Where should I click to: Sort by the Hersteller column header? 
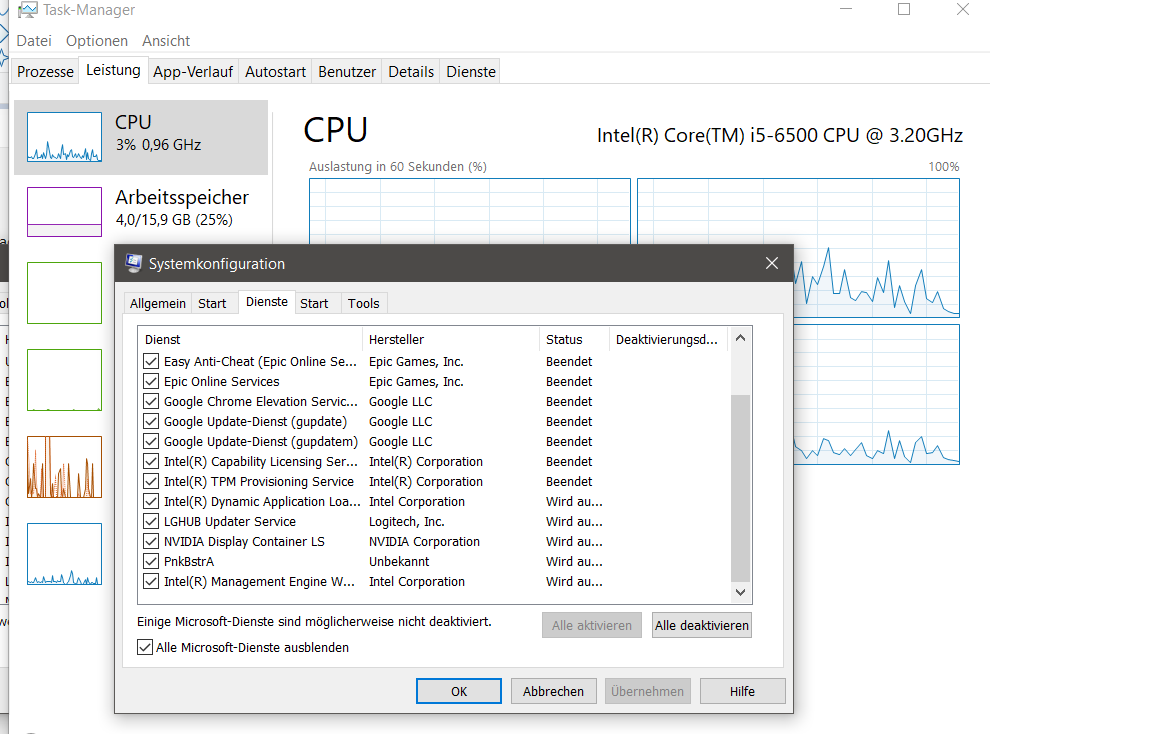click(450, 339)
